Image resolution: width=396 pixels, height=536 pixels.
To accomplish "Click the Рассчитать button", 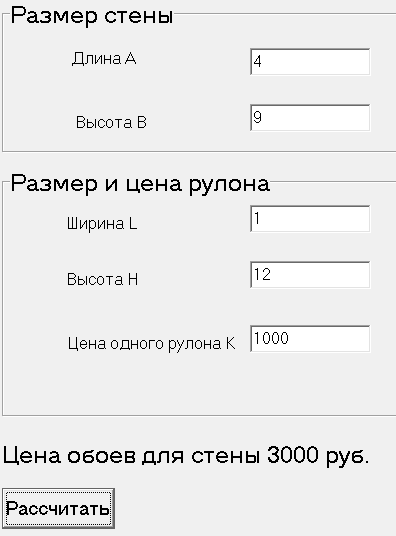I will point(58,508).
